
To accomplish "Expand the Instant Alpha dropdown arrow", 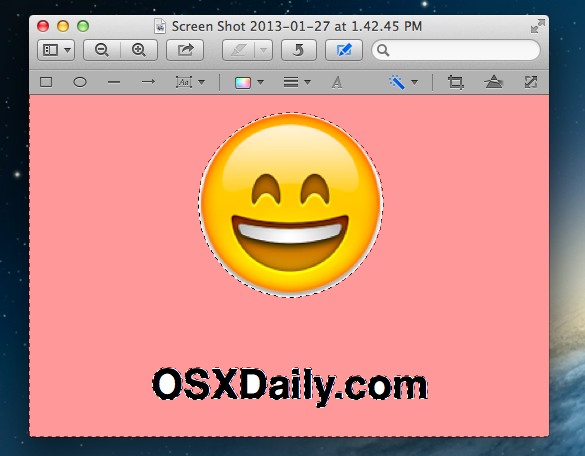I will pyautogui.click(x=414, y=82).
